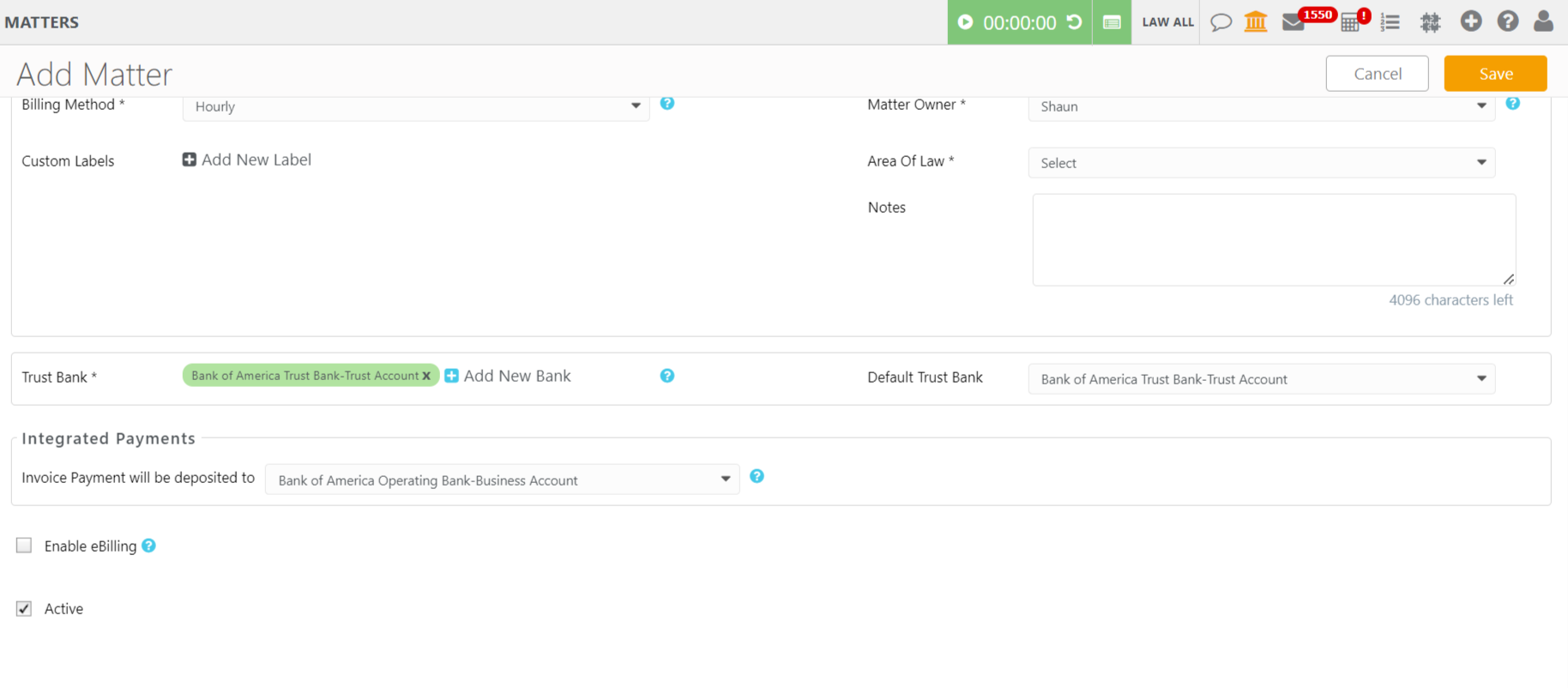
Task: Enable the eBilling checkbox
Action: point(24,546)
